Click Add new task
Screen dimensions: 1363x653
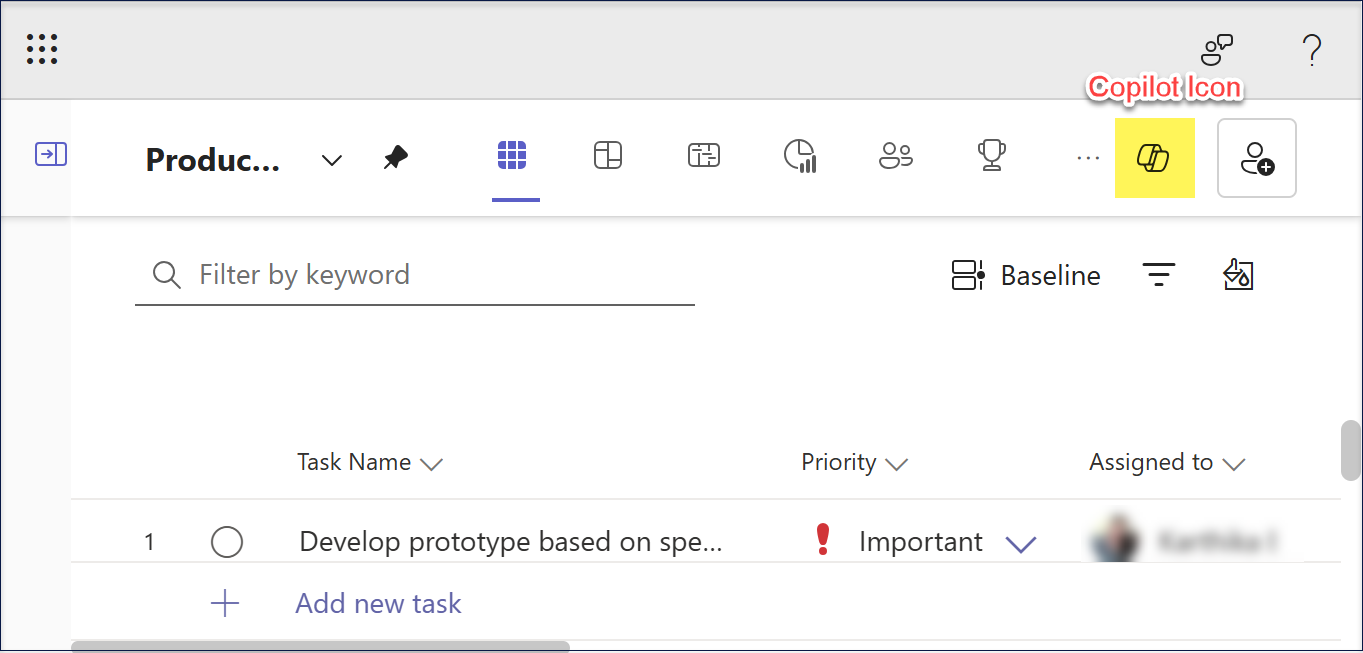coord(378,603)
